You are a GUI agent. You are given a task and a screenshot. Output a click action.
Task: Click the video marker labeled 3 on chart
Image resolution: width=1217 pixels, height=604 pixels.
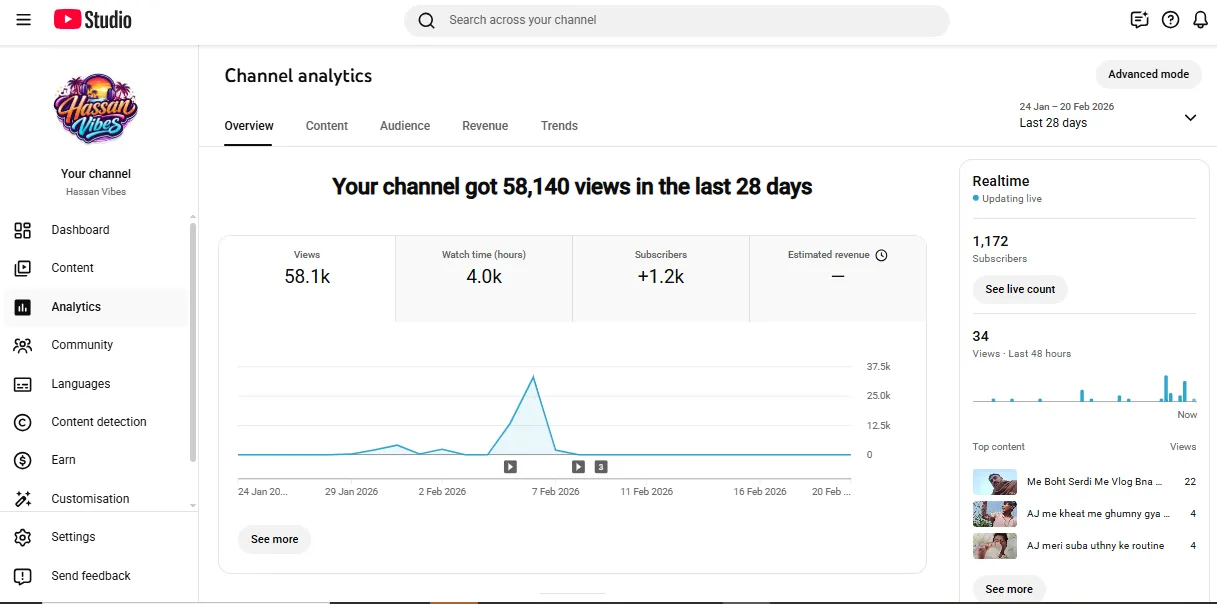pyautogui.click(x=601, y=466)
